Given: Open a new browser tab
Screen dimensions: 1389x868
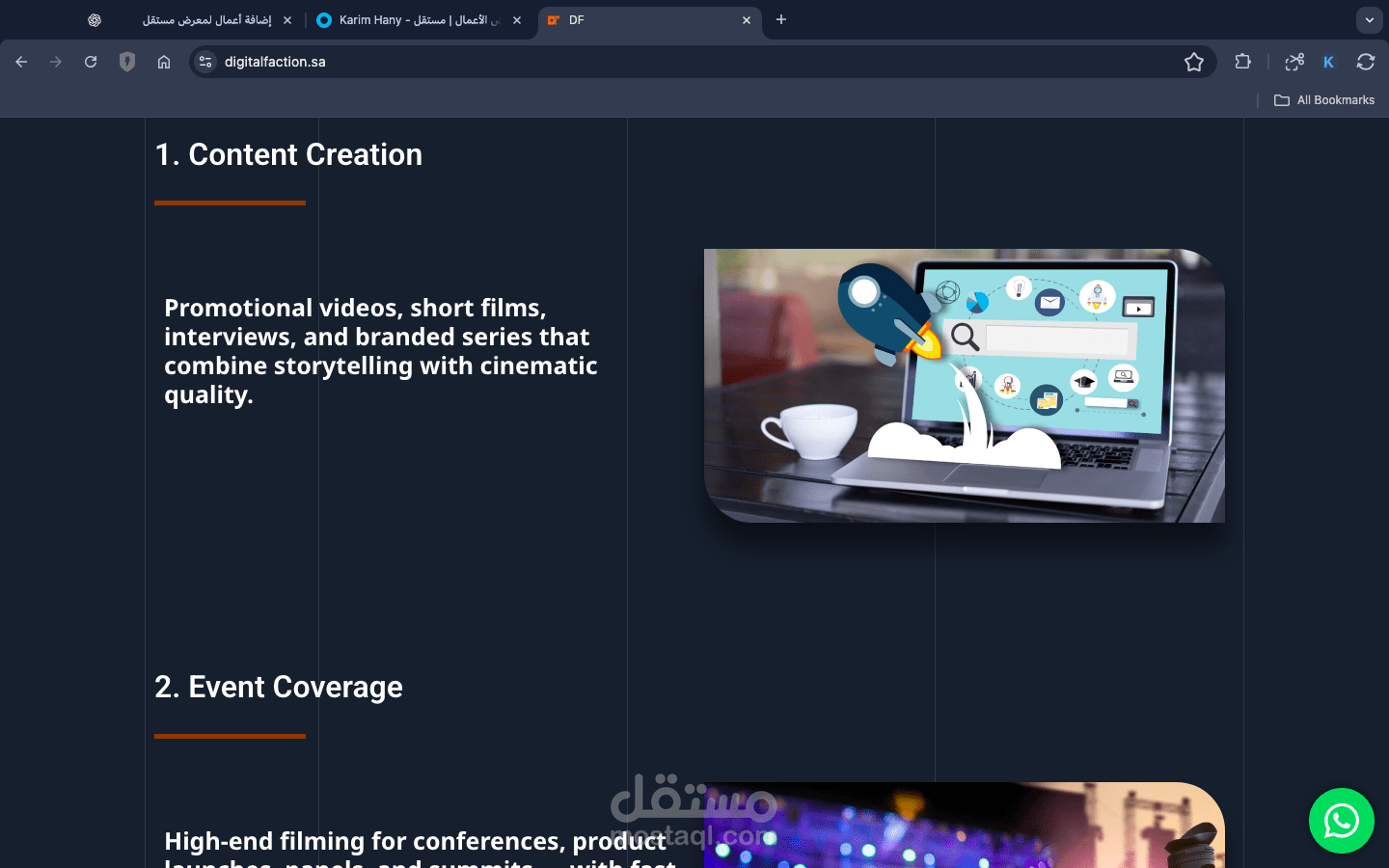Looking at the screenshot, I should 781,19.
